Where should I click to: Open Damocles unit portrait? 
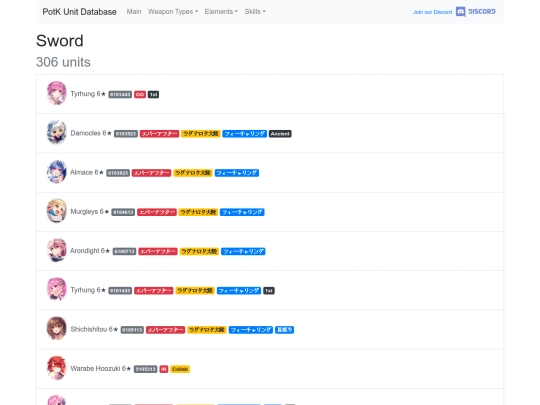tap(56, 133)
